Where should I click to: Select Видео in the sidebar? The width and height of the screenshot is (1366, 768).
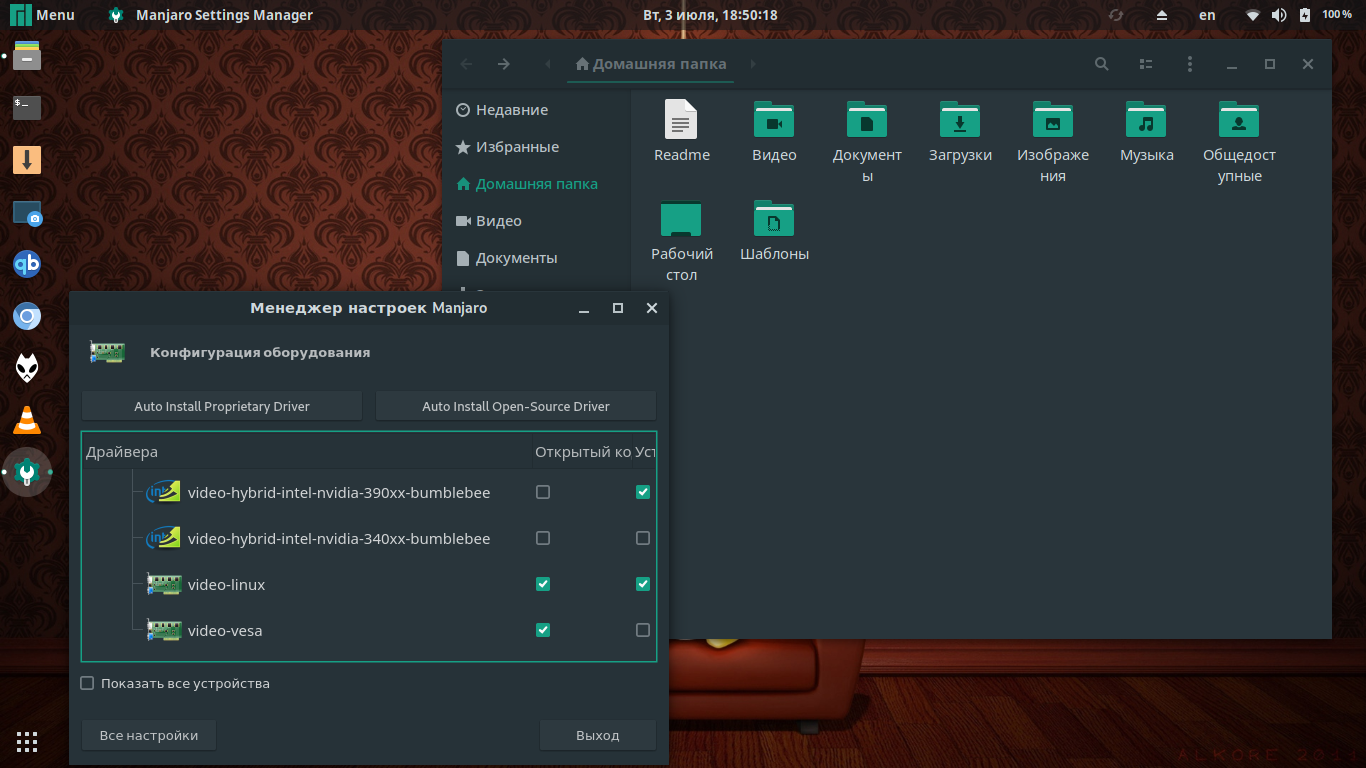(536, 221)
